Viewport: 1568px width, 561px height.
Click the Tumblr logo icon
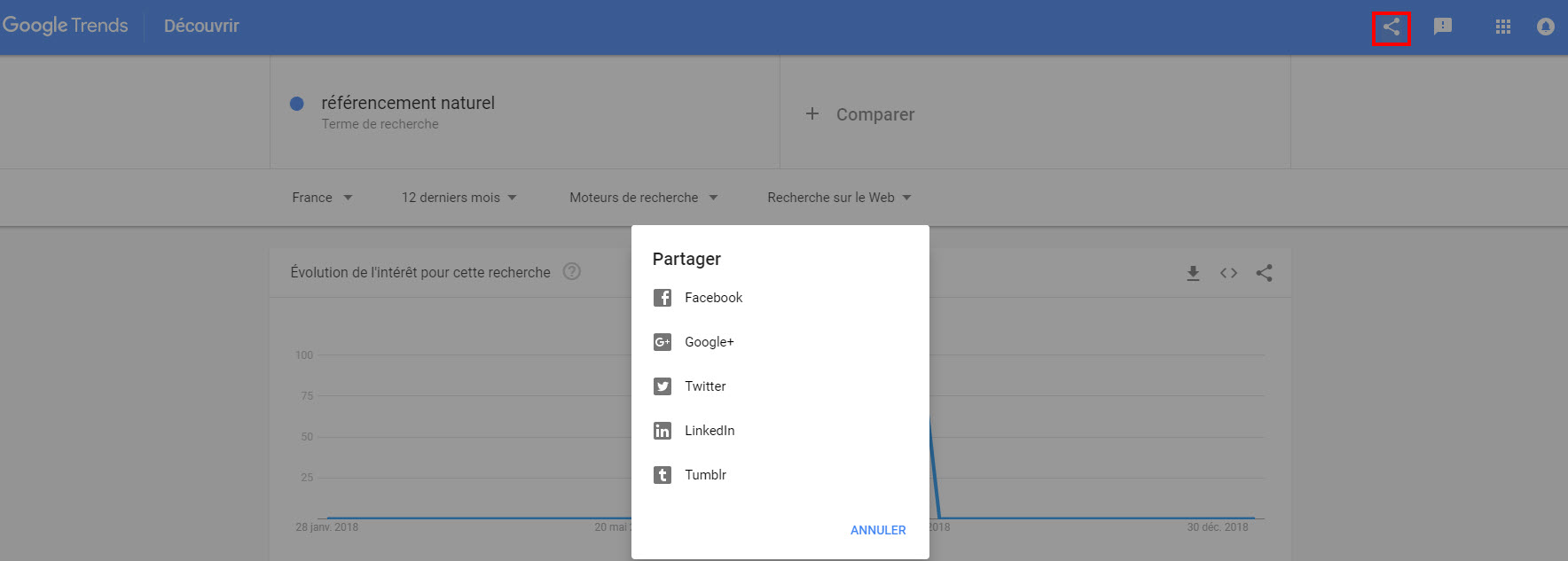(662, 475)
